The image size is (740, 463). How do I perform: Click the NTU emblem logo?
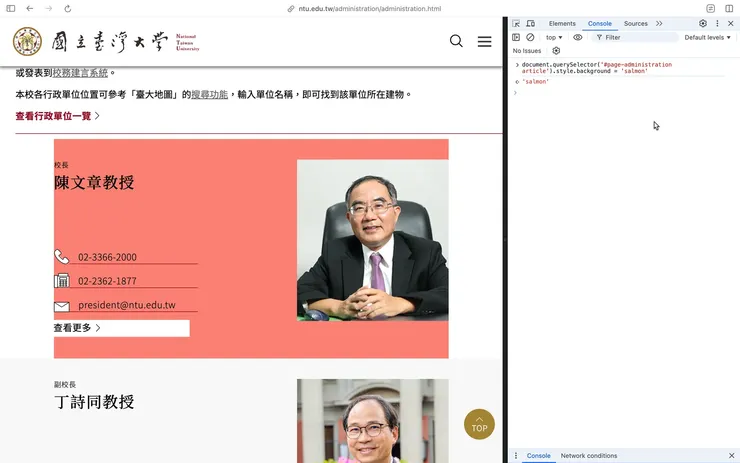pyautogui.click(x=27, y=42)
